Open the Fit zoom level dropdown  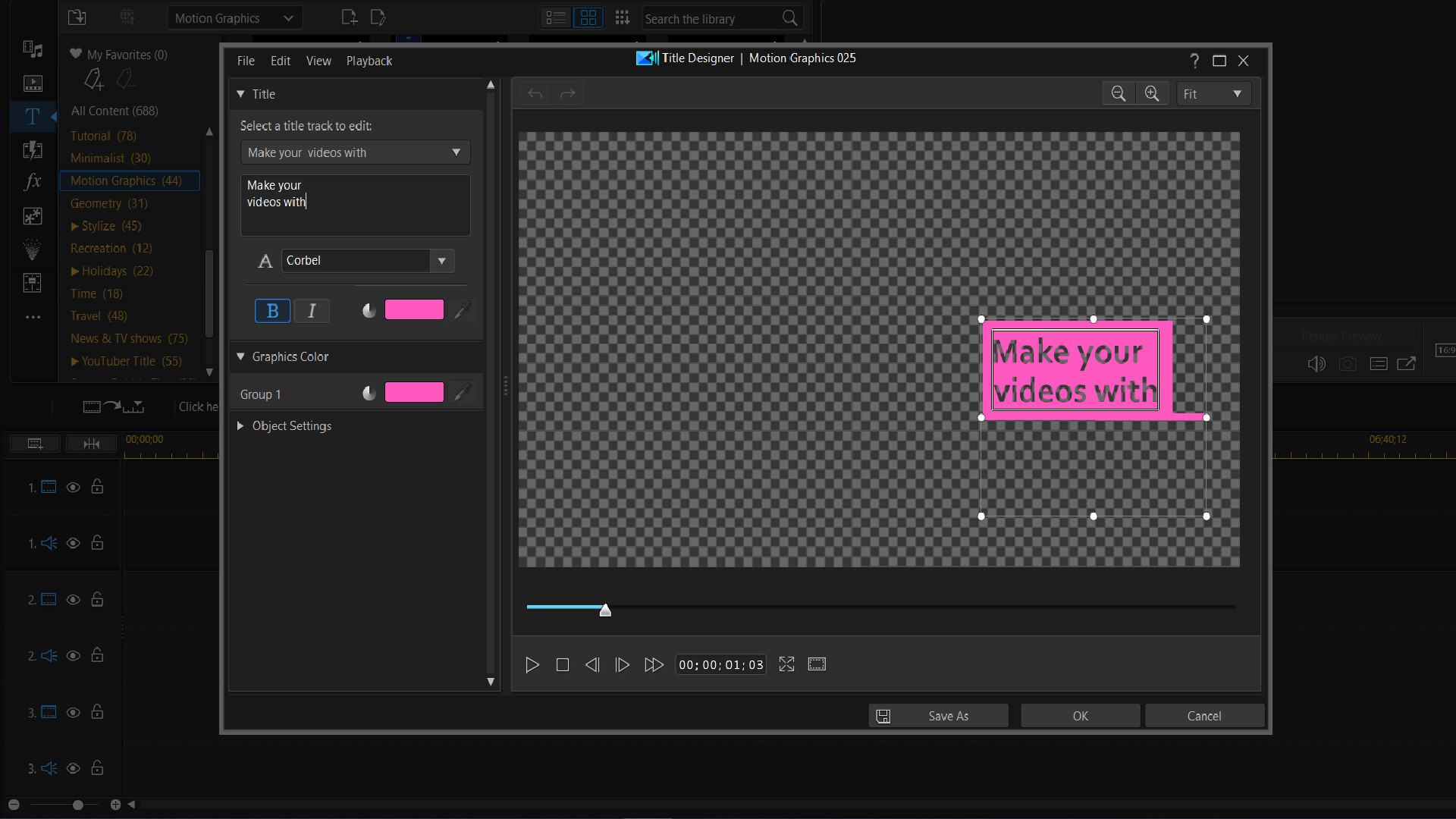(x=1213, y=93)
